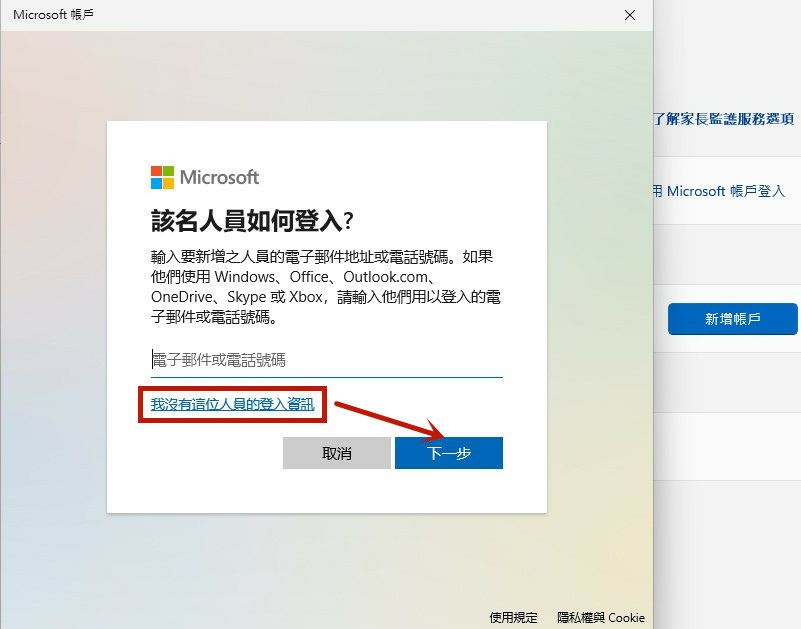Open the 使用規定 link
The width and height of the screenshot is (801, 629).
pos(513,617)
